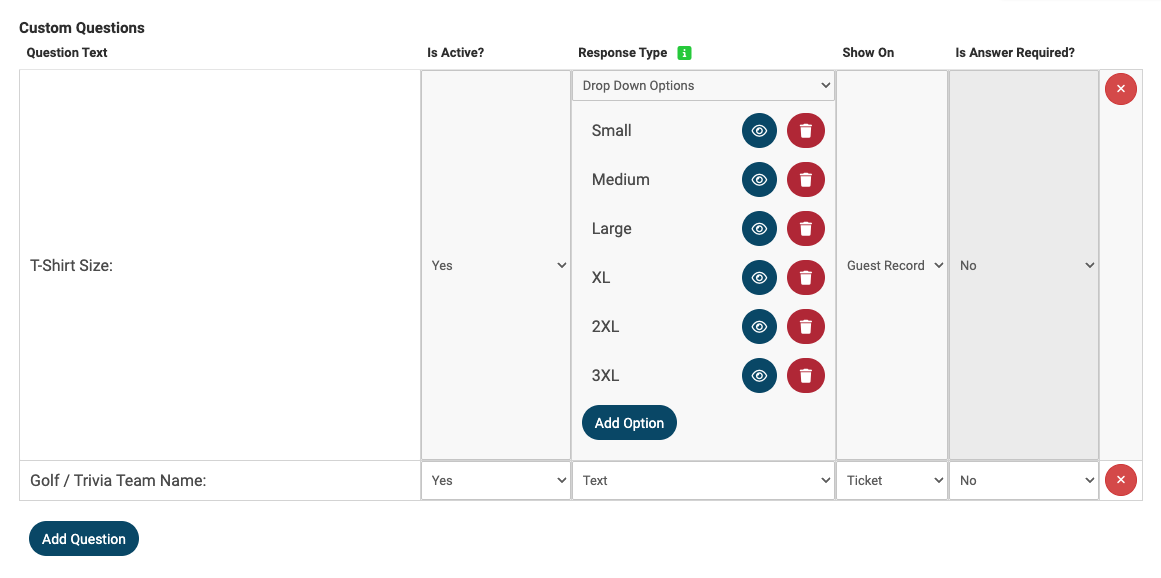Click the Add Option button

point(629,423)
